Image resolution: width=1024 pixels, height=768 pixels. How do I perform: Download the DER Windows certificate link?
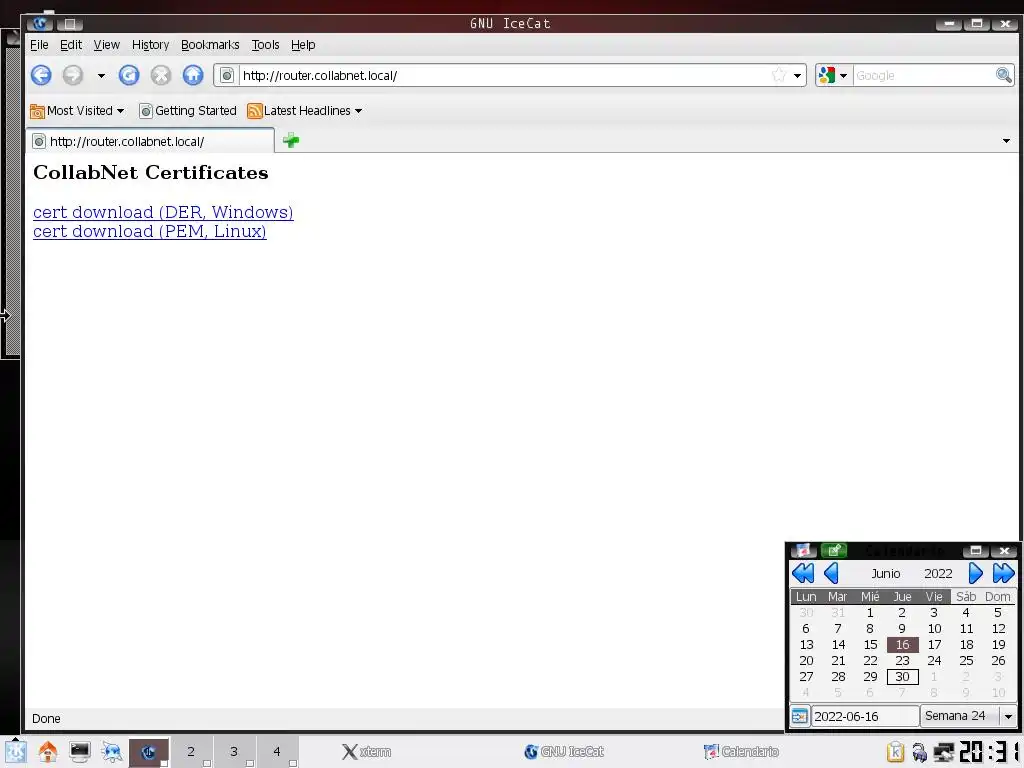point(163,212)
